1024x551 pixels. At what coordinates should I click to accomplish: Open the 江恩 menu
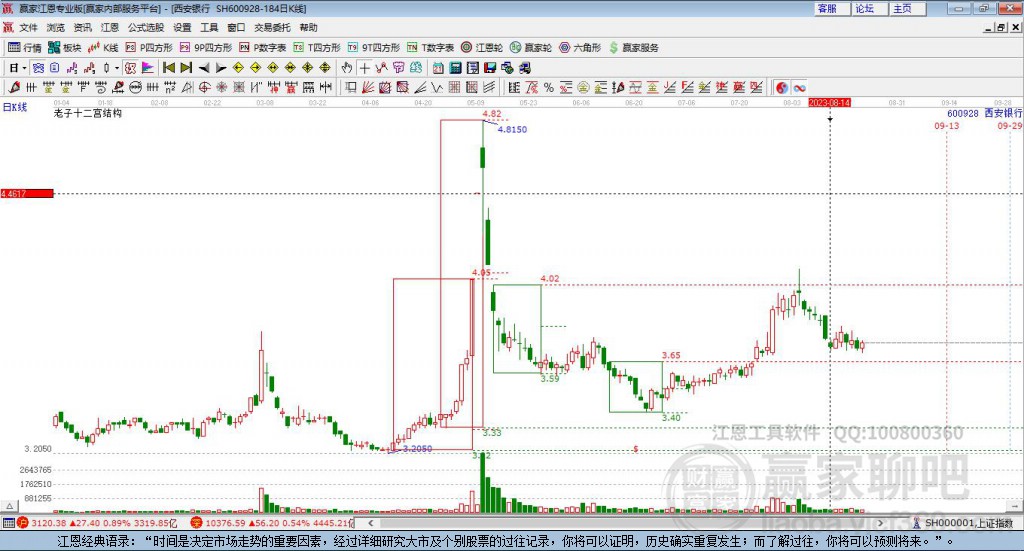(x=110, y=27)
